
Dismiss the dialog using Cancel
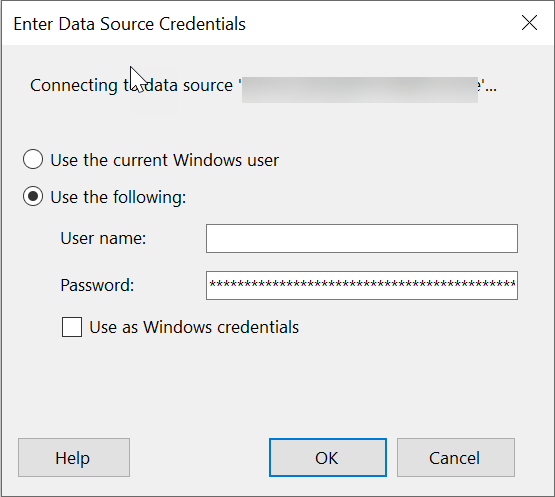(x=456, y=458)
